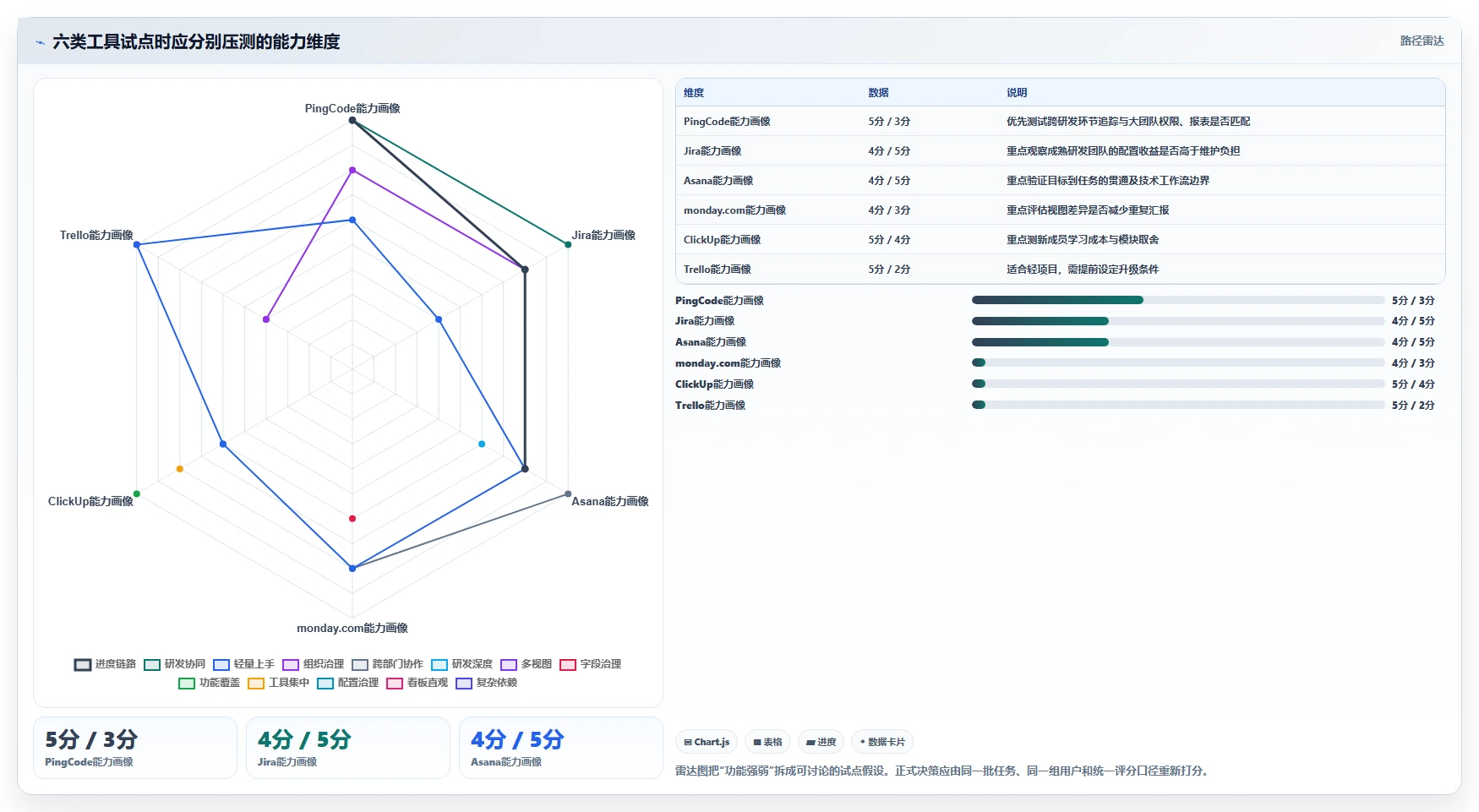The image size is (1479, 812).
Task: Click the orange data point near ClickUp axis
Action: click(x=180, y=469)
